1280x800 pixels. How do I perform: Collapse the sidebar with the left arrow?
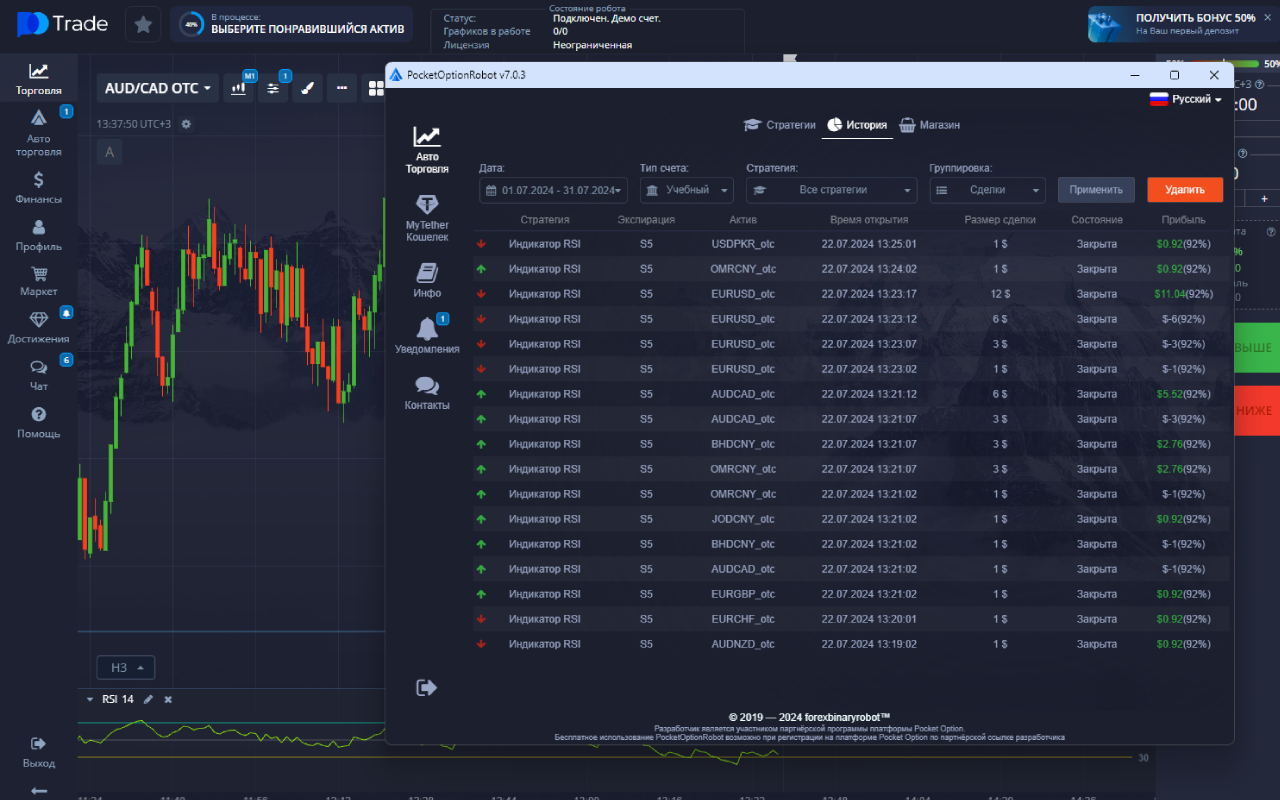[x=39, y=791]
